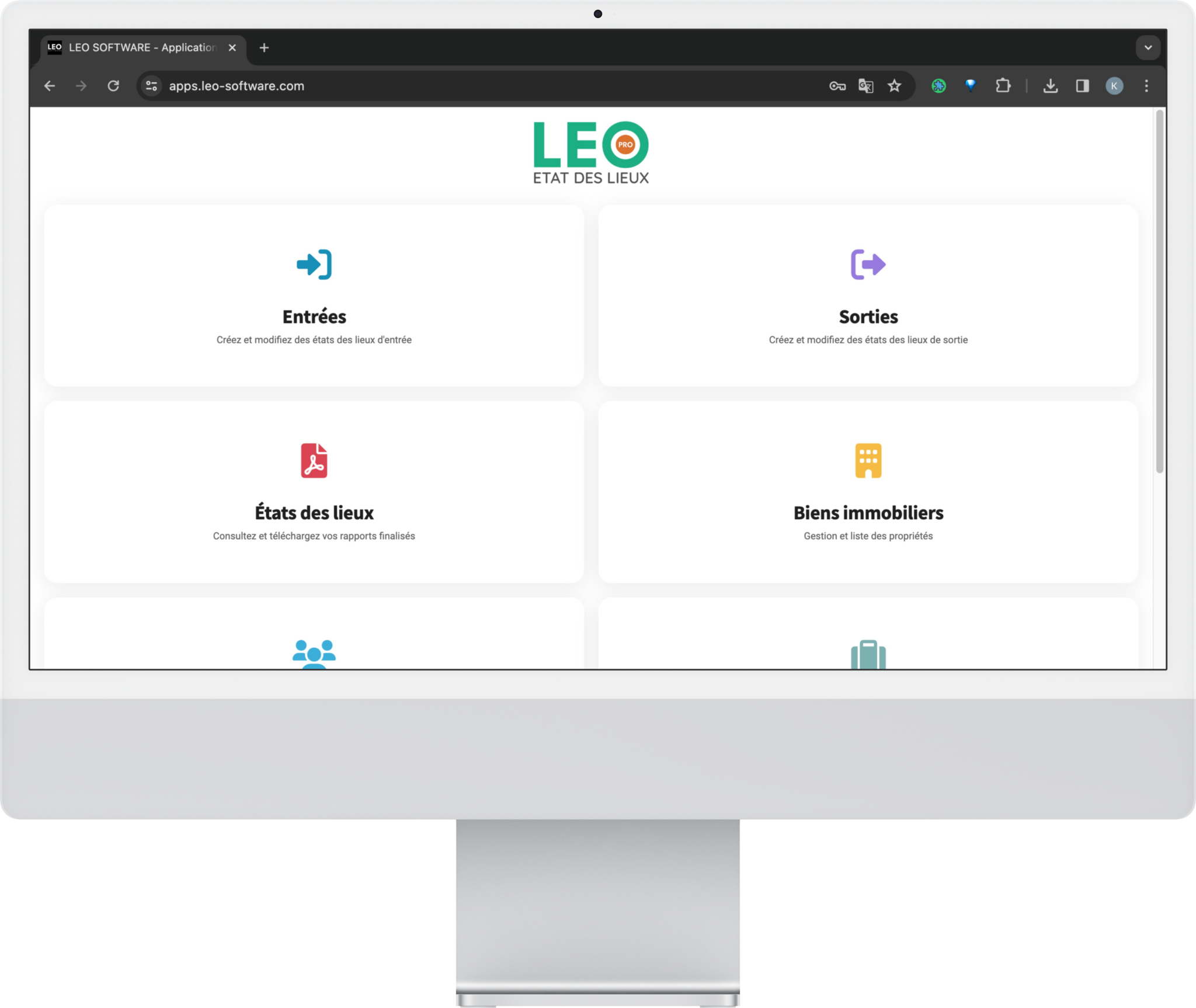
Task: Click the browser split-screen toggle icon
Action: point(1084,86)
